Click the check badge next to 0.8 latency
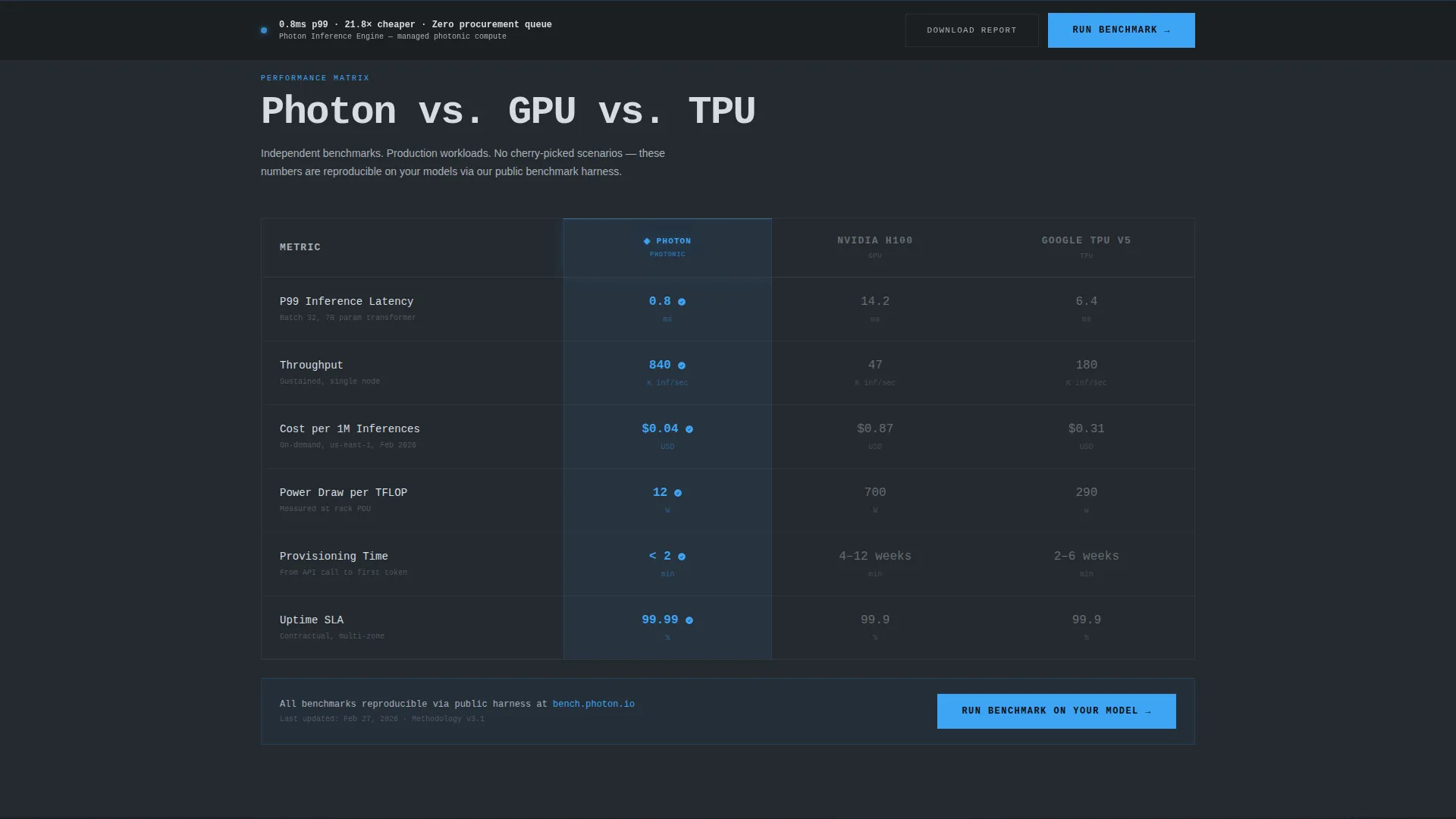The width and height of the screenshot is (1456, 819). tap(682, 302)
